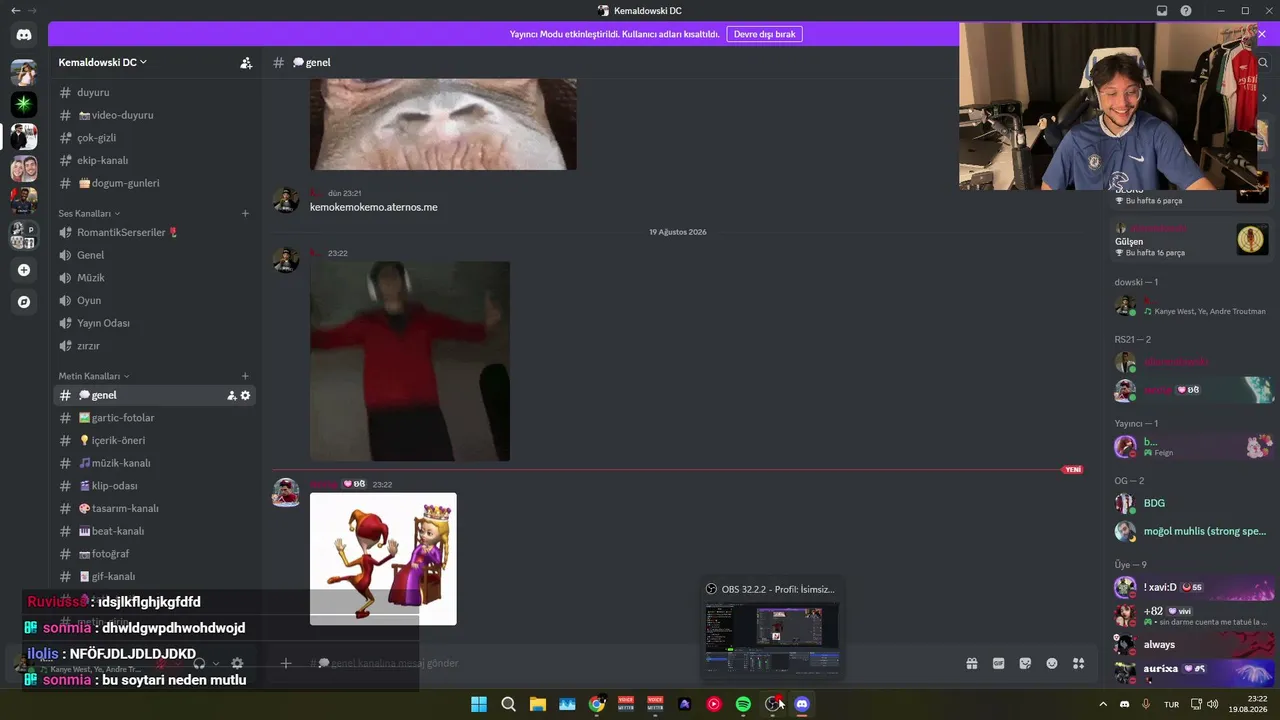Join the zırzır voice channel
This screenshot has width=1280, height=720.
(155, 346)
